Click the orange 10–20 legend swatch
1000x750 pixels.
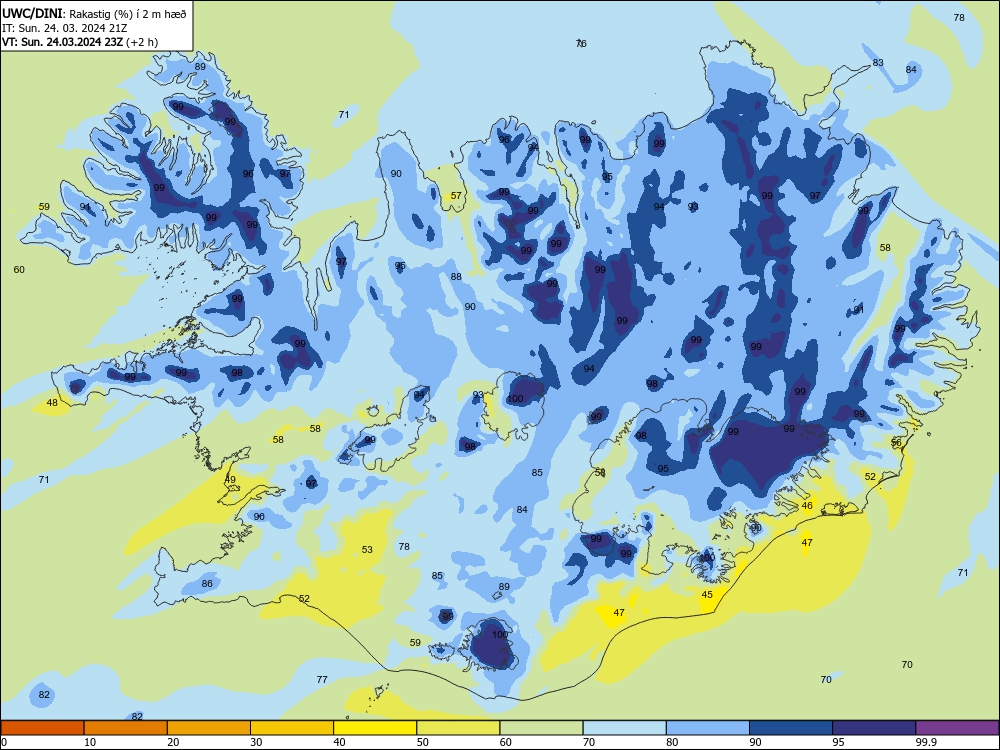pyautogui.click(x=126, y=728)
